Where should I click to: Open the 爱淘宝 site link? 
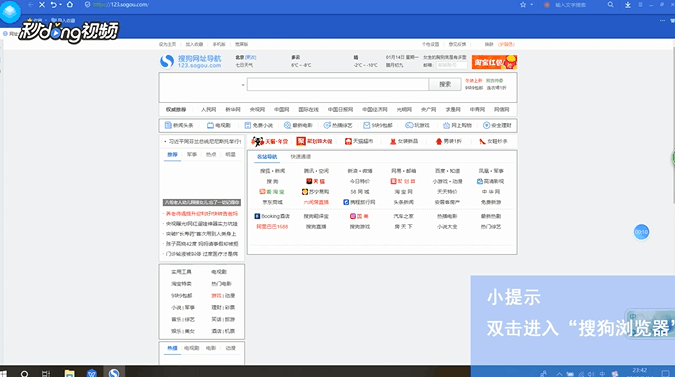pos(272,192)
